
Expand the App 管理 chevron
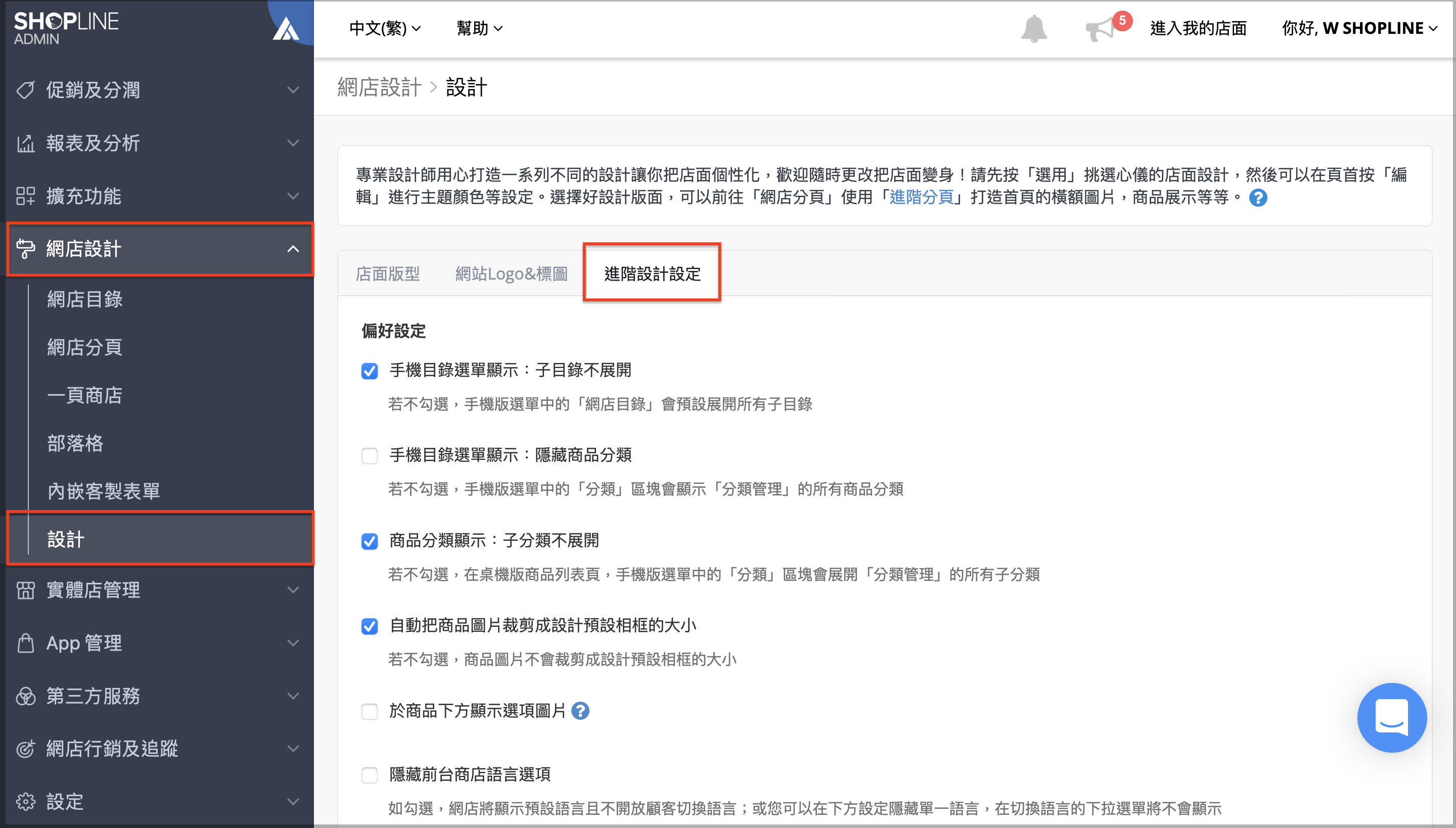coord(293,642)
